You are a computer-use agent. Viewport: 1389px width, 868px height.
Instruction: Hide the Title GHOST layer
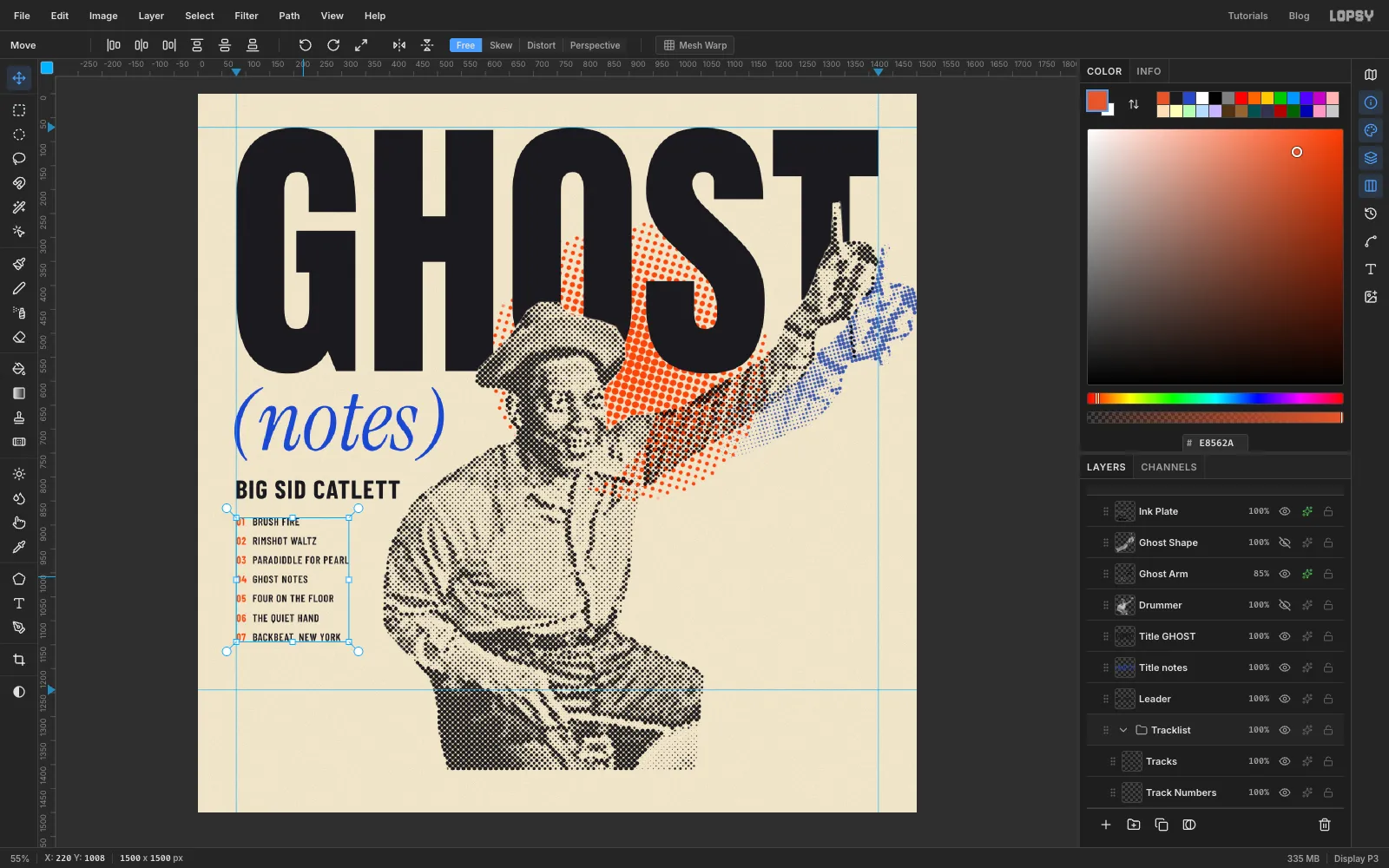coord(1285,636)
